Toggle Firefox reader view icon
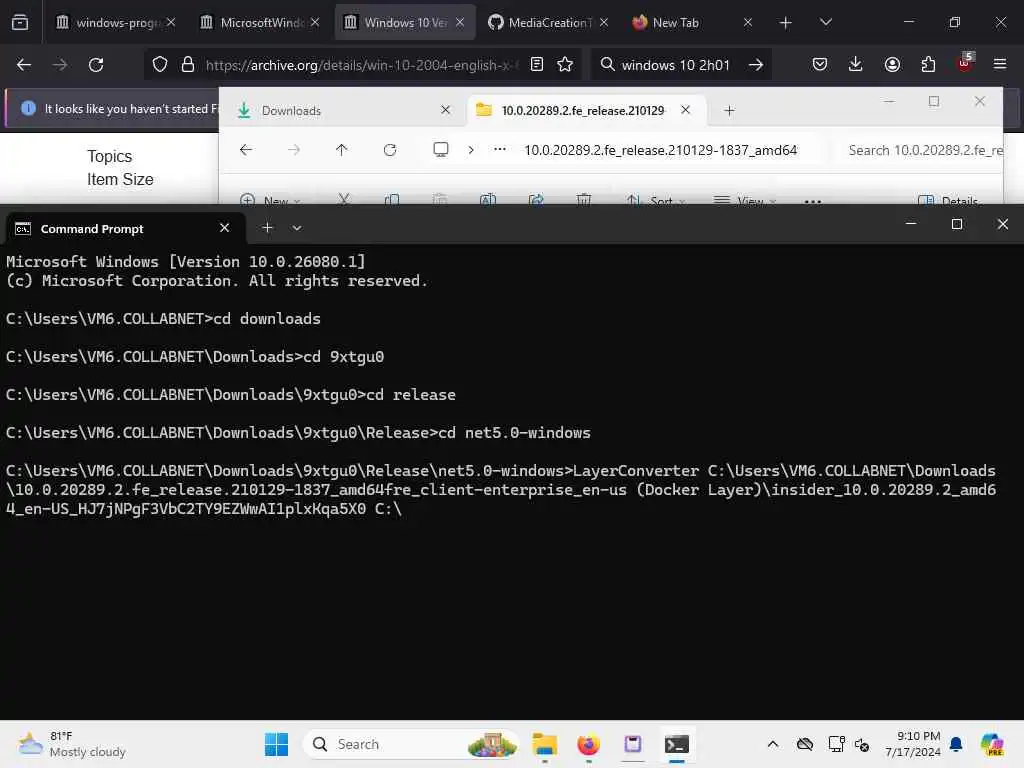The height and width of the screenshot is (768, 1024). point(537,65)
